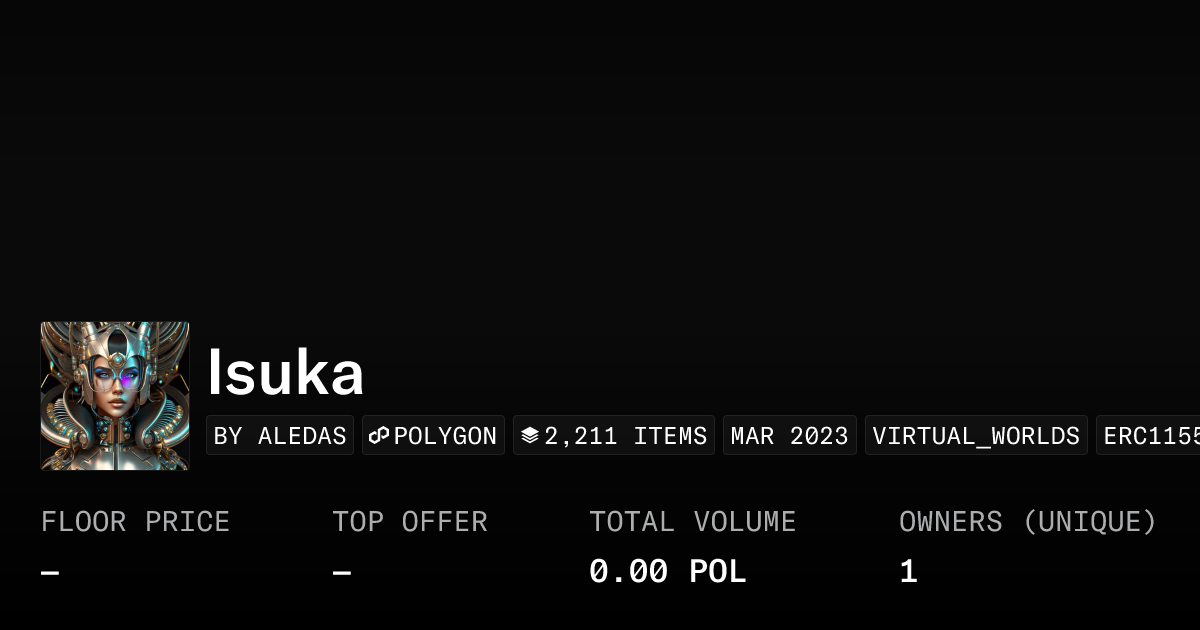Screen dimensions: 1200x630
Task: Open the VIRTUAL_WORLDS category badge
Action: click(x=976, y=435)
